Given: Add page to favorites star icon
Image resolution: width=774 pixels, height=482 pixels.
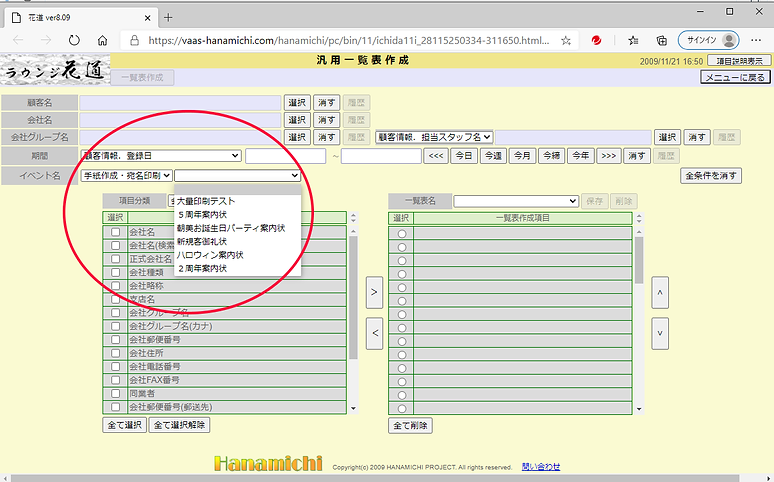Looking at the screenshot, I should pos(566,40).
